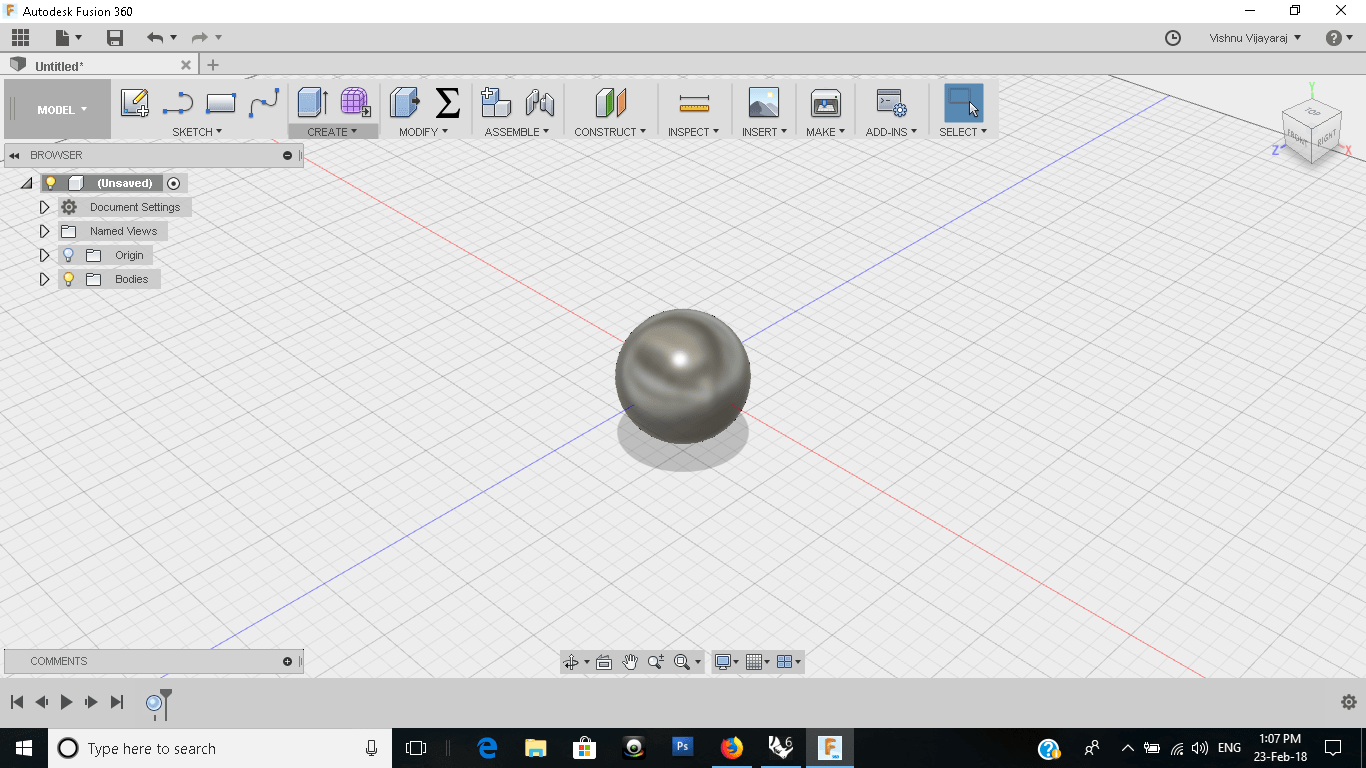
Task: Open the INSERT dropdown menu
Action: [764, 132]
